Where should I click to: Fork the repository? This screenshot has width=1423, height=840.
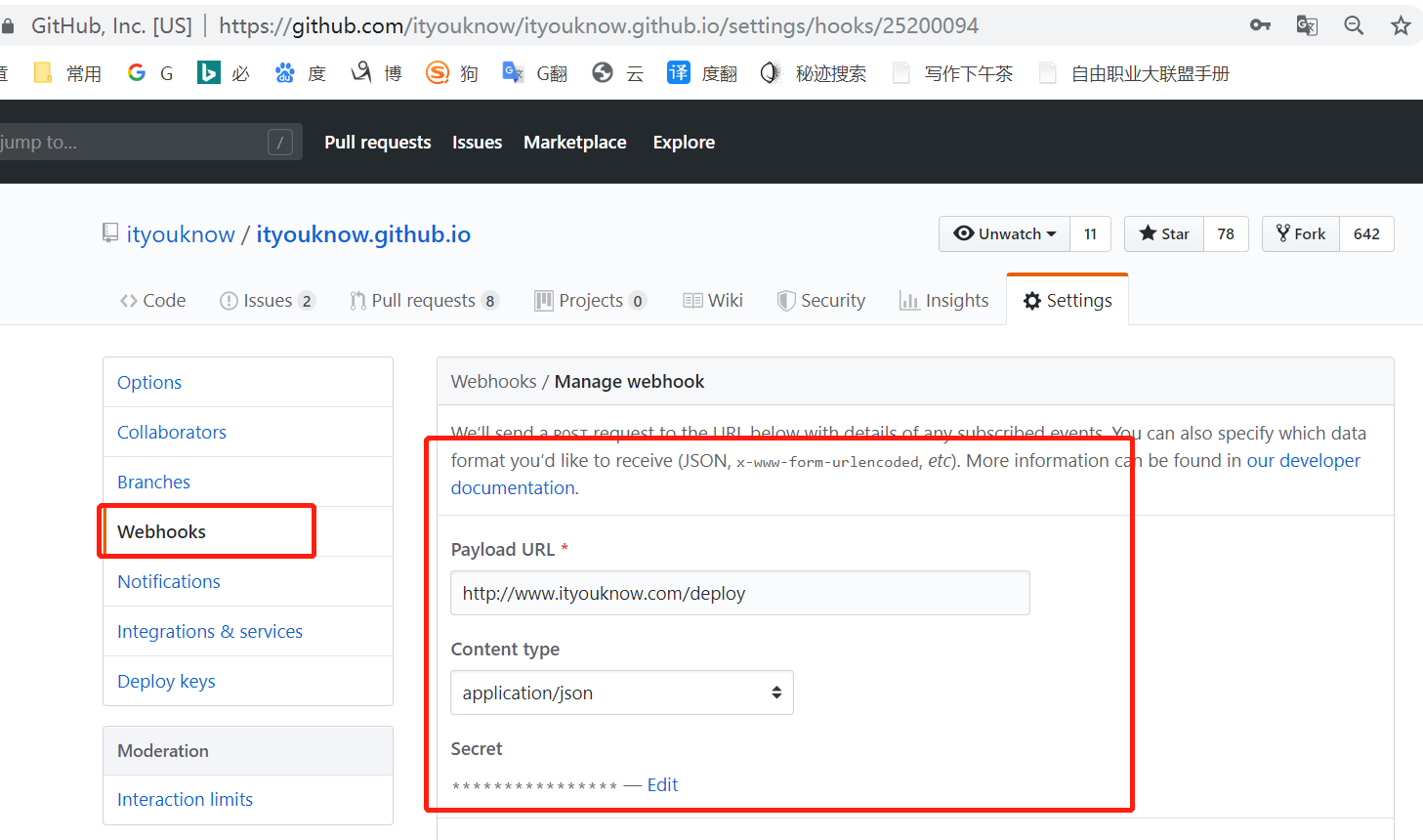tap(1301, 234)
